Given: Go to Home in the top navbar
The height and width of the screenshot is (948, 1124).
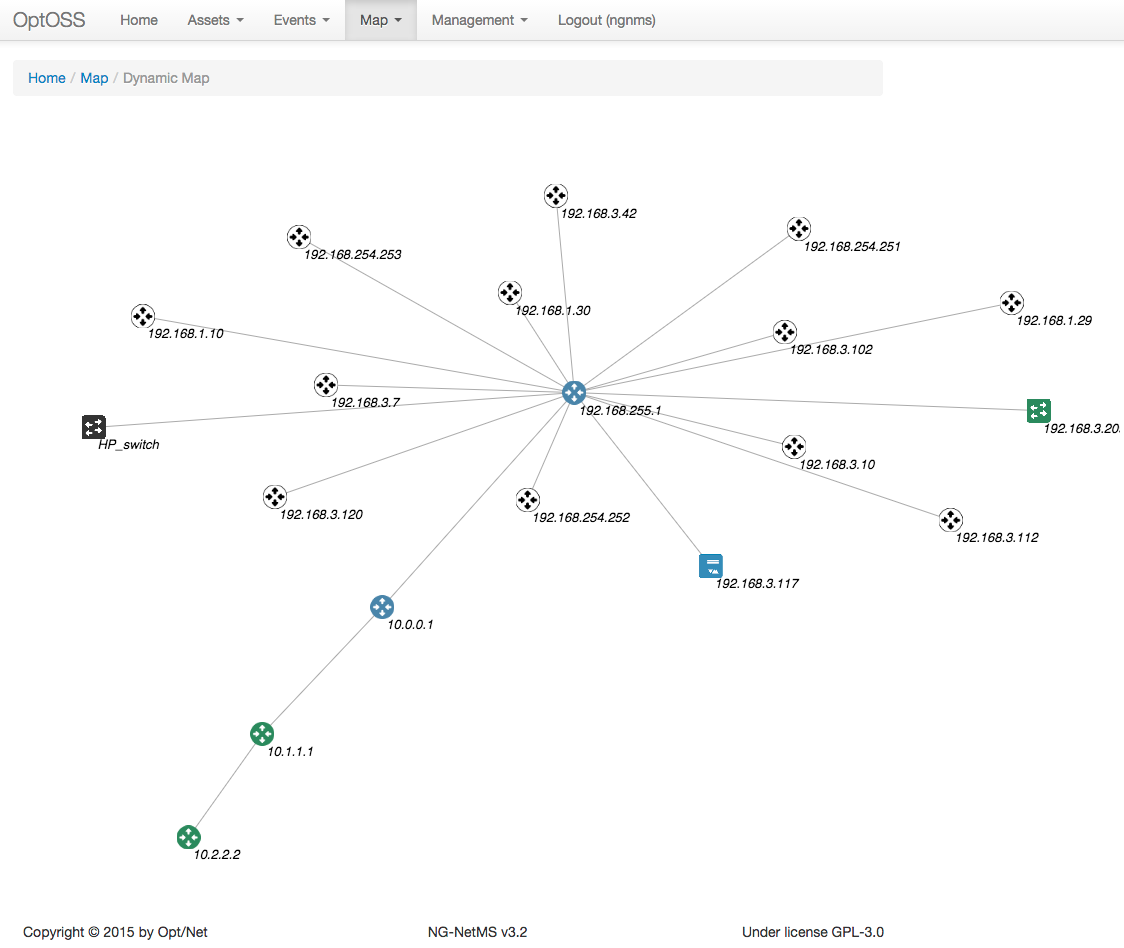Looking at the screenshot, I should [139, 20].
